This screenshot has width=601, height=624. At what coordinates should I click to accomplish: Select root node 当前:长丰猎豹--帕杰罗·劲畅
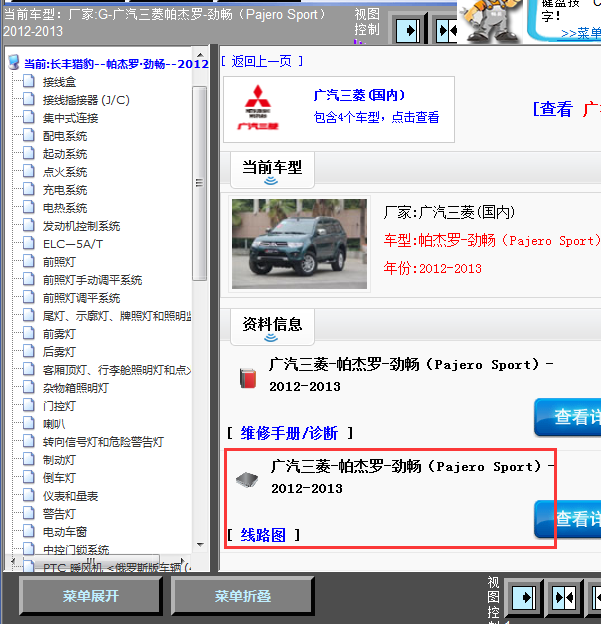coord(116,64)
